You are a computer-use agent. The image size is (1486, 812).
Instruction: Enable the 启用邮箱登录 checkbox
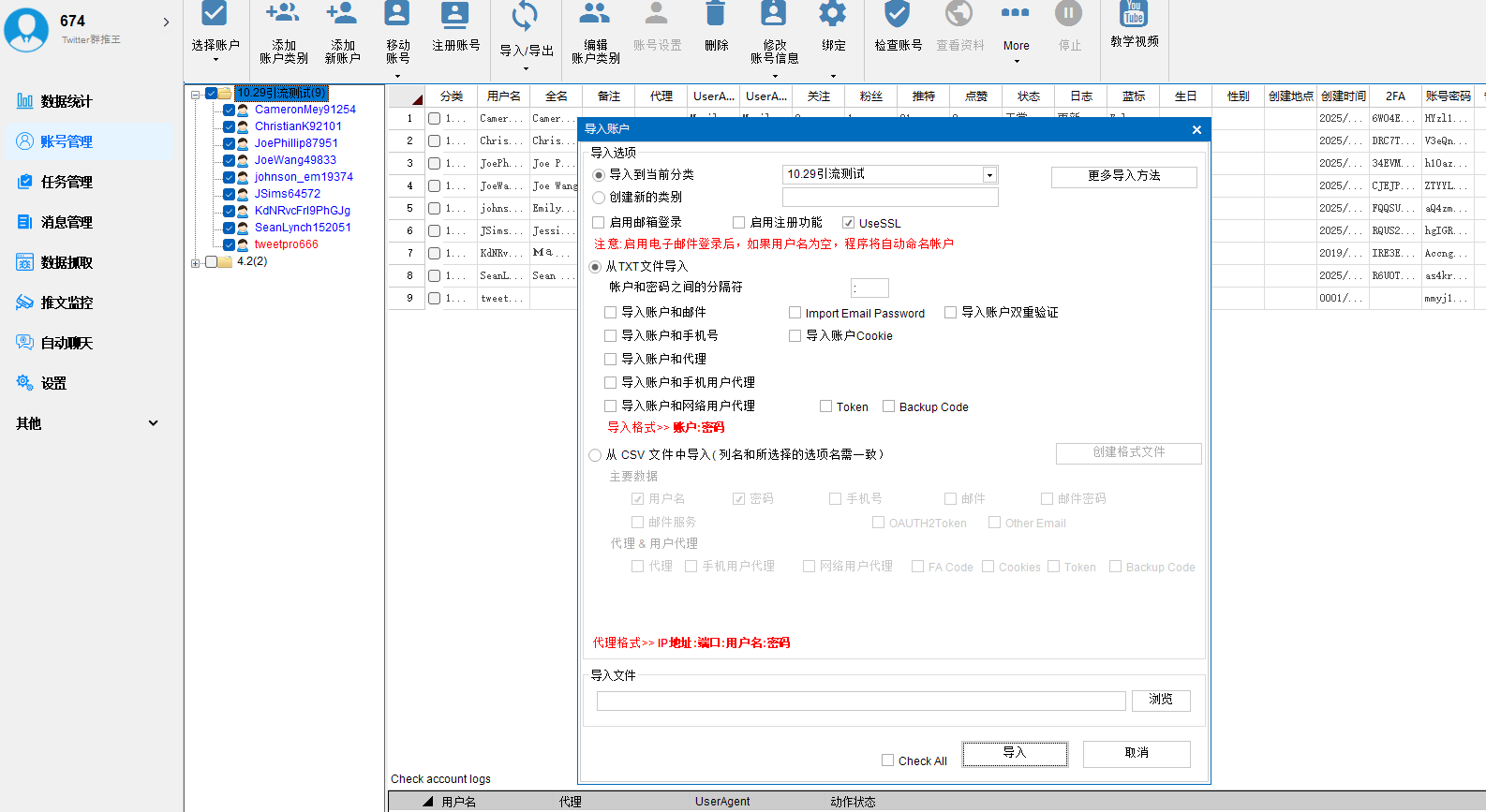[598, 223]
